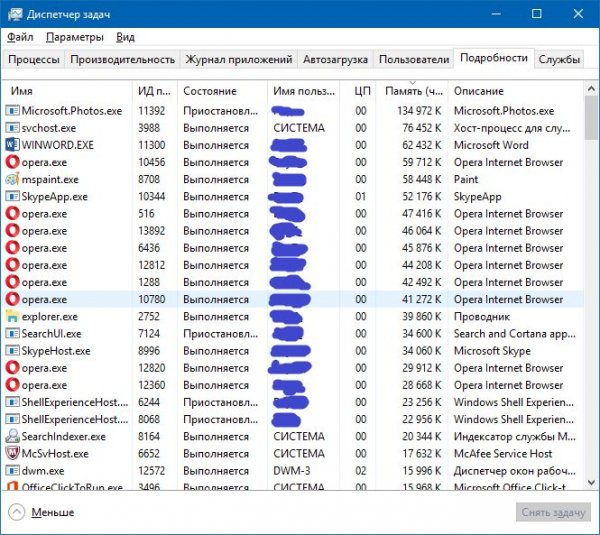The width and height of the screenshot is (600, 535).
Task: Open the Вид menu
Action: pyautogui.click(x=126, y=37)
